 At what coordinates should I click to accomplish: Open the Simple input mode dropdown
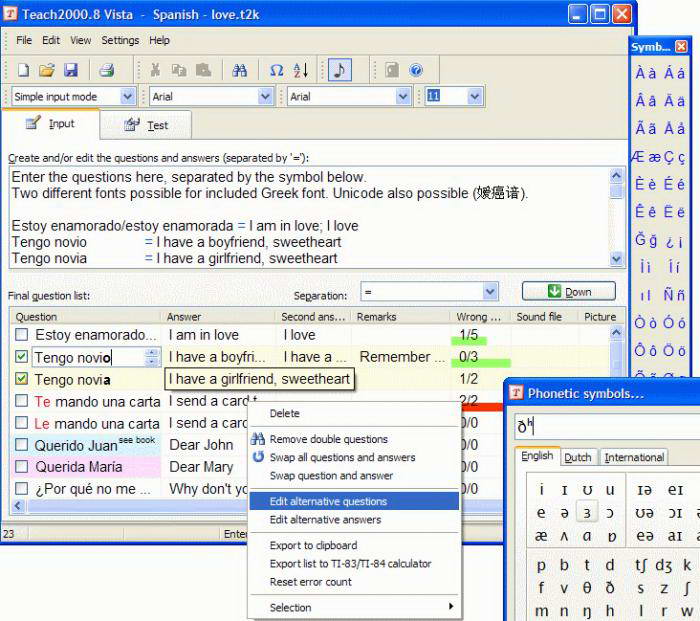128,96
